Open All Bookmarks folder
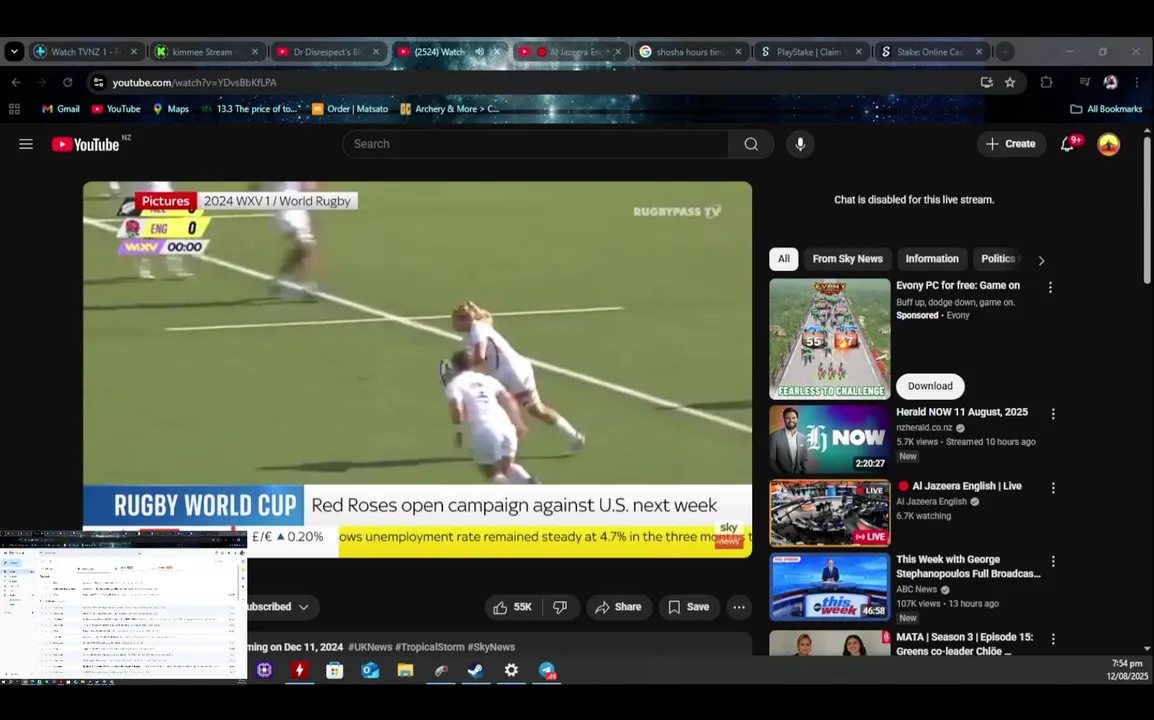Image resolution: width=1154 pixels, height=720 pixels. tap(1106, 109)
